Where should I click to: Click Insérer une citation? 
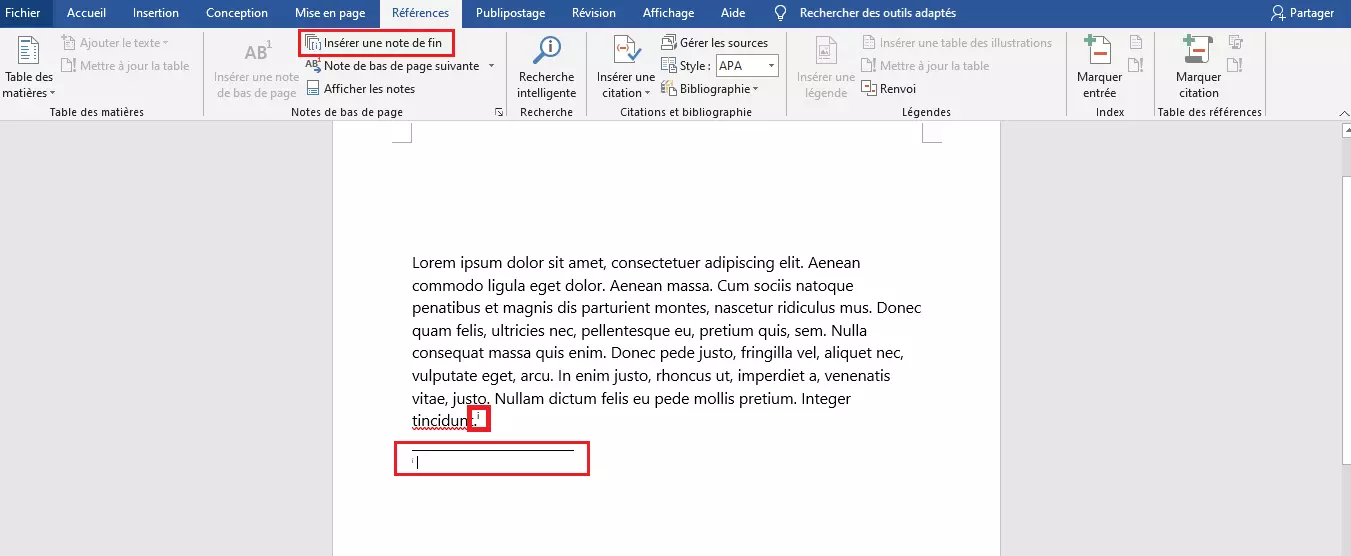[x=626, y=68]
